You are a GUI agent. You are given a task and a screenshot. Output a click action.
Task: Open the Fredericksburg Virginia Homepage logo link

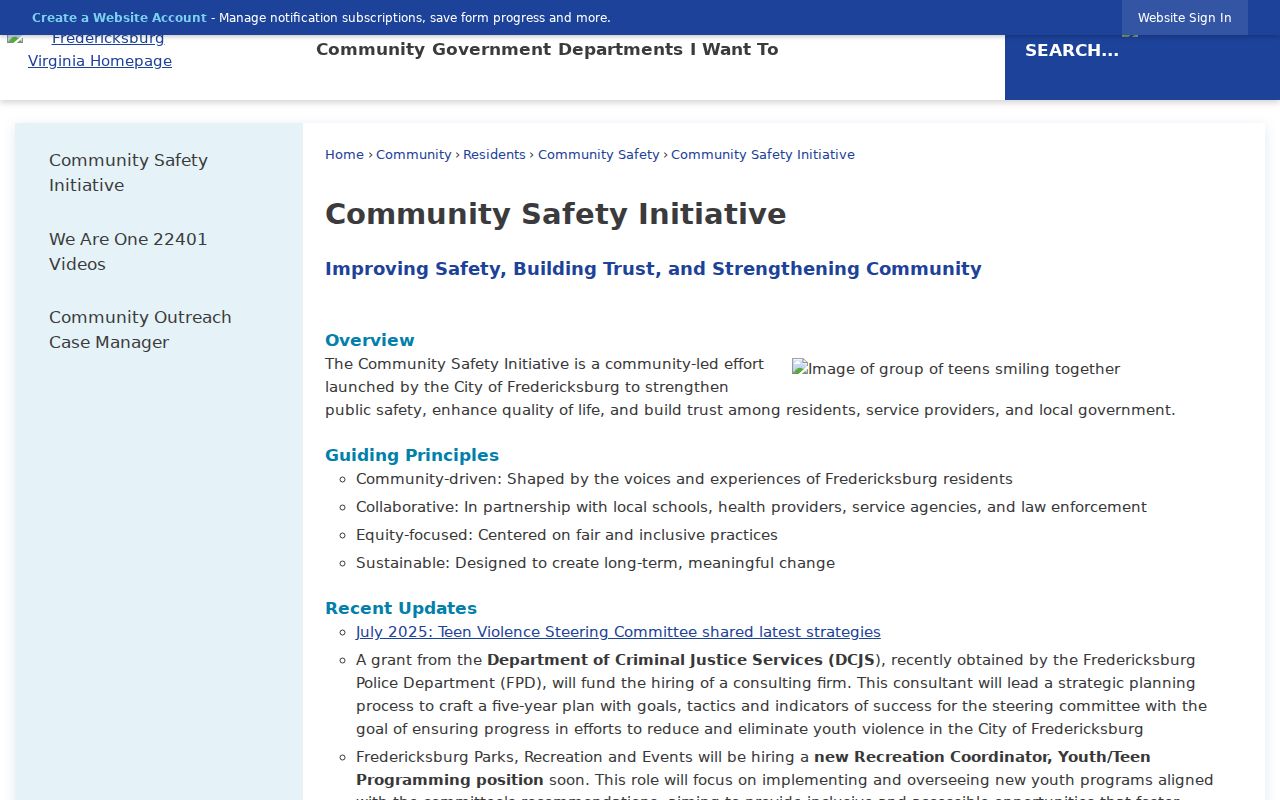click(x=100, y=50)
